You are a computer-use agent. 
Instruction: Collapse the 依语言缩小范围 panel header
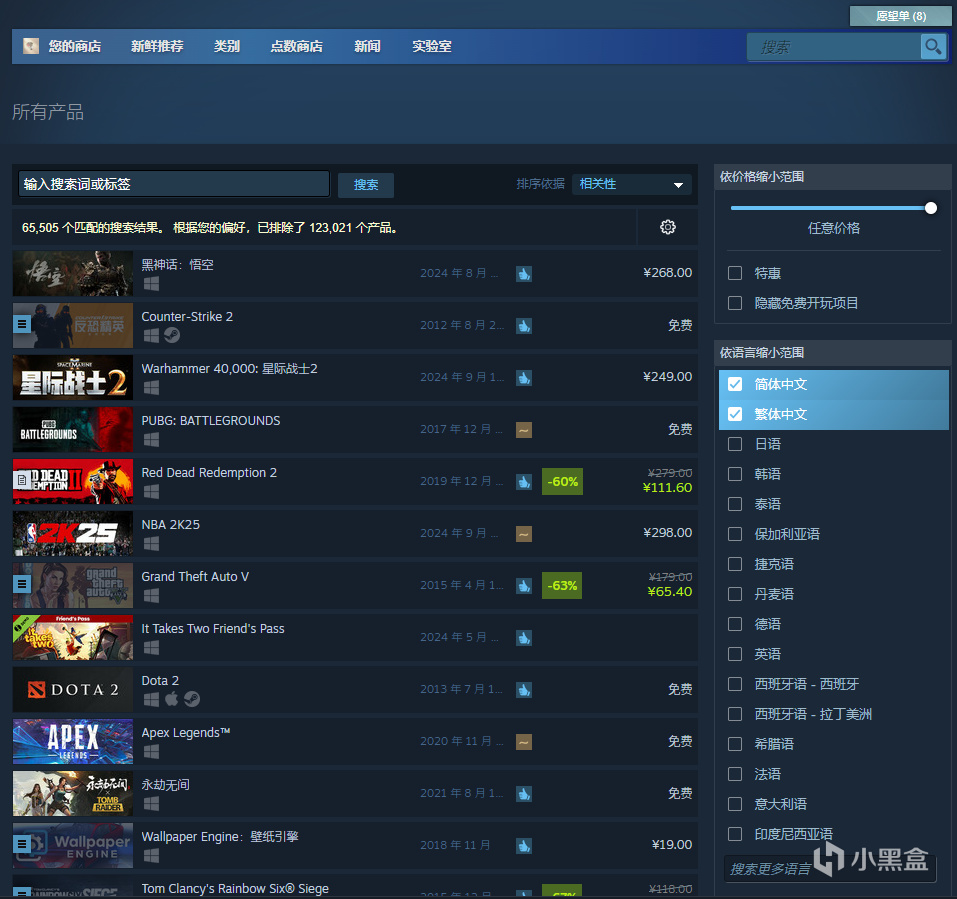click(832, 353)
